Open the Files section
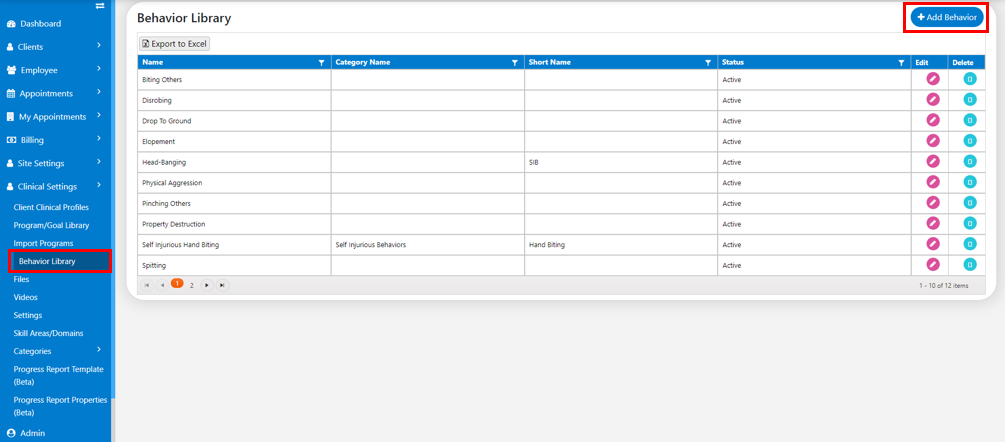1005x442 pixels. click(21, 279)
